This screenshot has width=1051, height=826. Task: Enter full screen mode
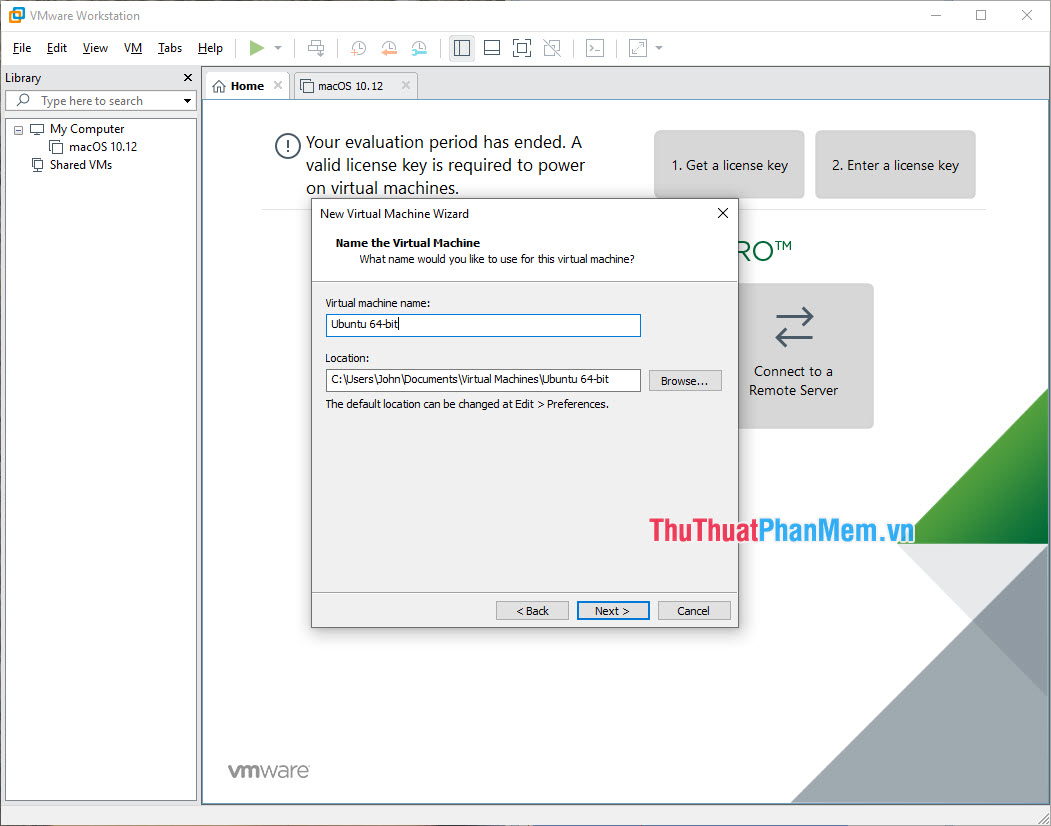(521, 47)
